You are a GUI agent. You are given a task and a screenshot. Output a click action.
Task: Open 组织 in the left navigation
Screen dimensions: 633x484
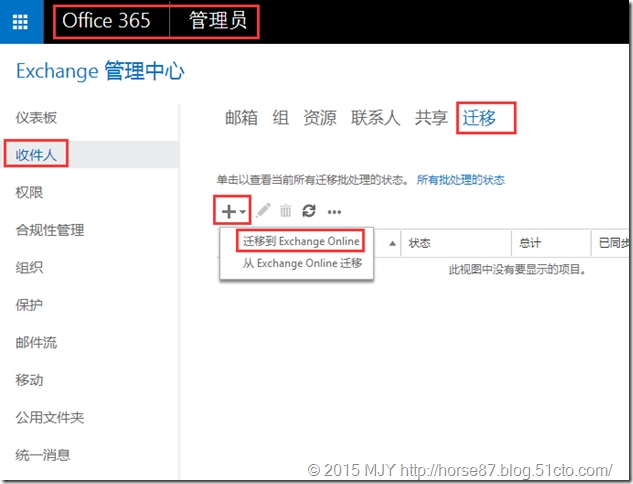click(x=29, y=267)
